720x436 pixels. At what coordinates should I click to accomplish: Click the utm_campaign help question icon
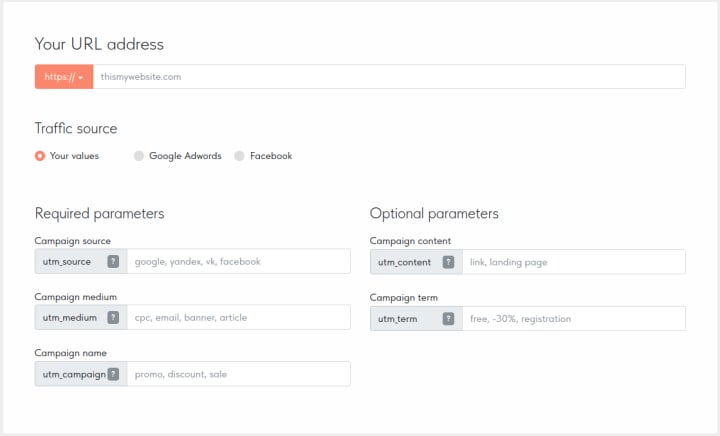tap(113, 374)
